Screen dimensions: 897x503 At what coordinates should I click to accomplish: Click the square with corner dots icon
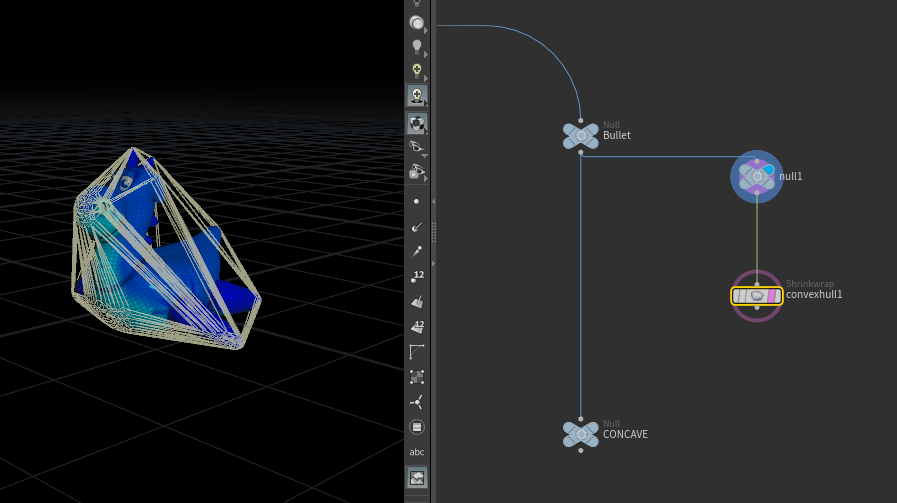pos(416,377)
